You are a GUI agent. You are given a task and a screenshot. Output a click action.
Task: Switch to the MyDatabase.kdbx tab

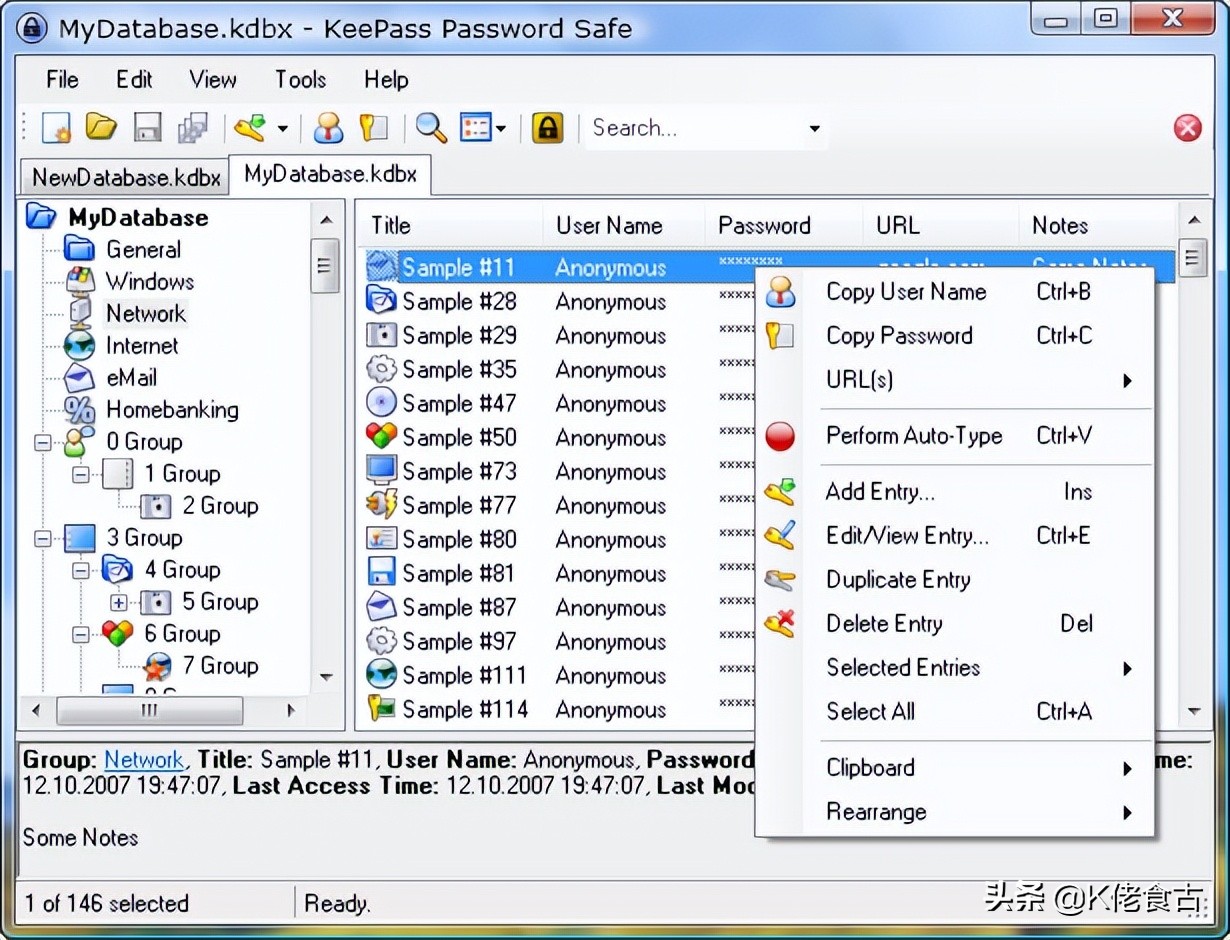[330, 174]
